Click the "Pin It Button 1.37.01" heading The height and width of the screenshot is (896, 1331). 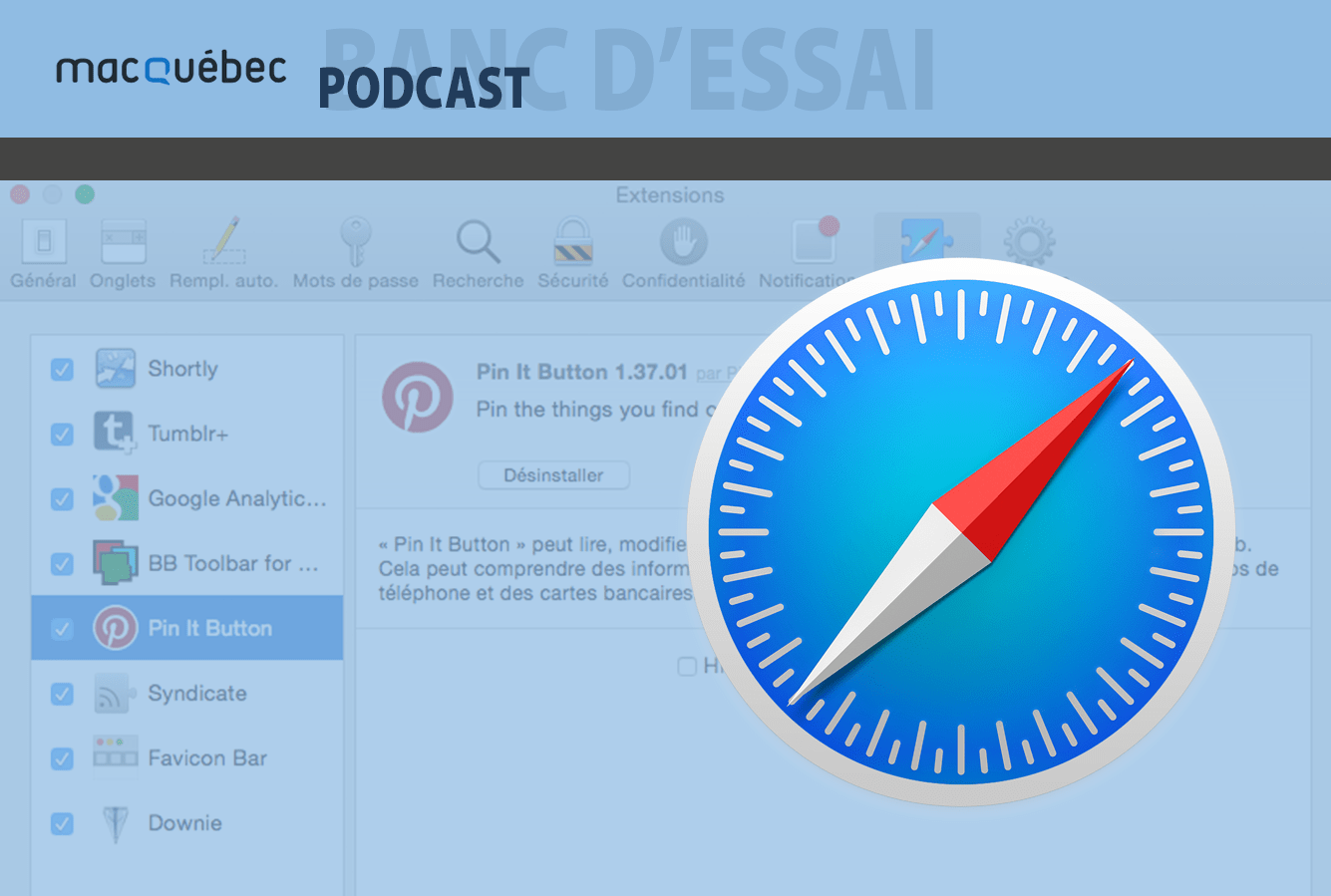(x=581, y=372)
